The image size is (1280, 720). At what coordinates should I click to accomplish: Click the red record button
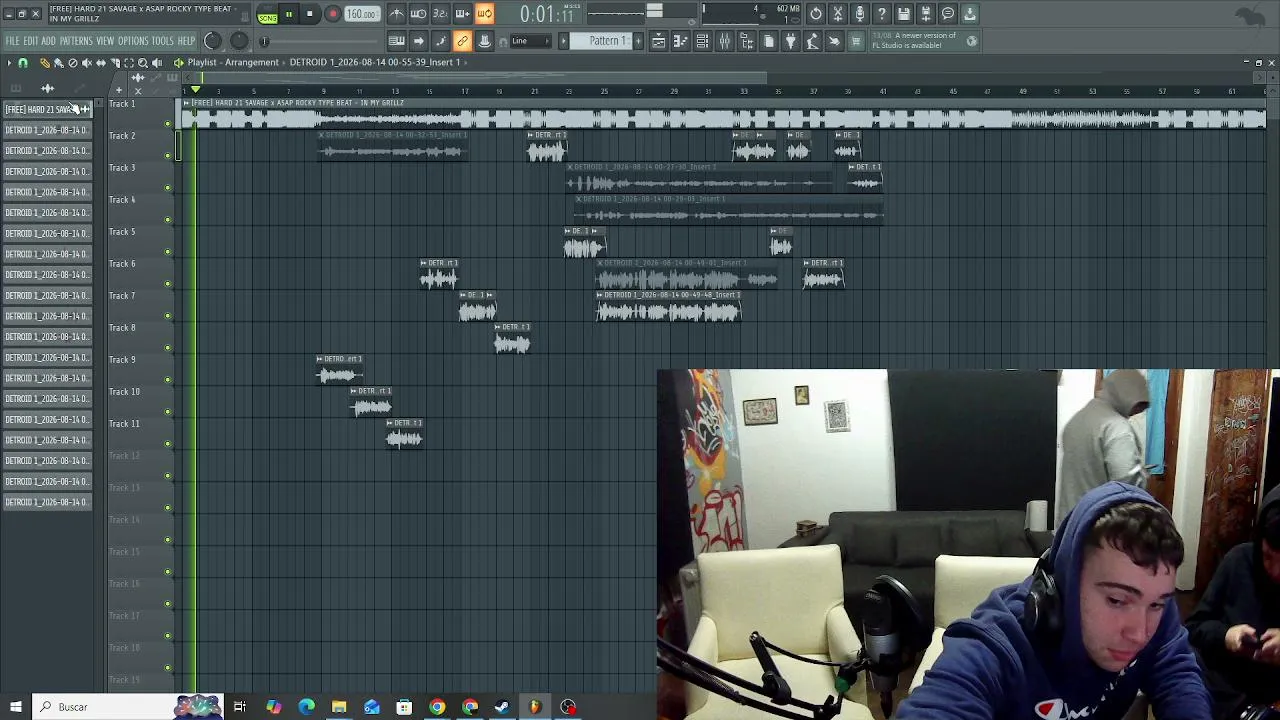coord(332,14)
